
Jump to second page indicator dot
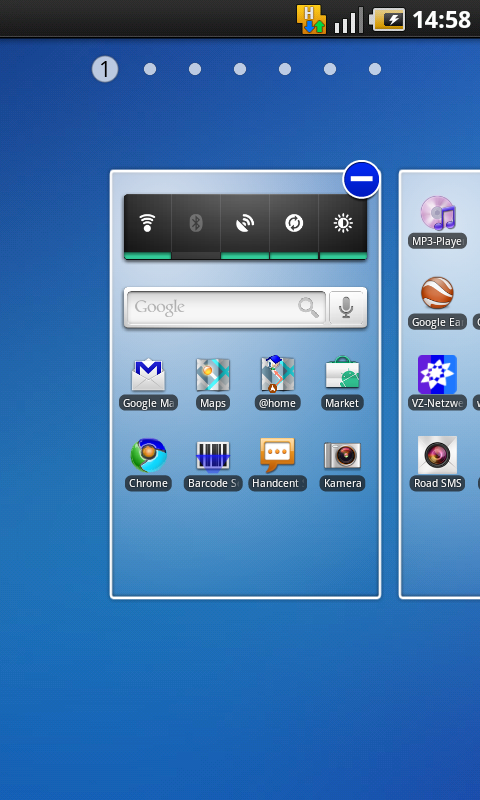click(150, 69)
